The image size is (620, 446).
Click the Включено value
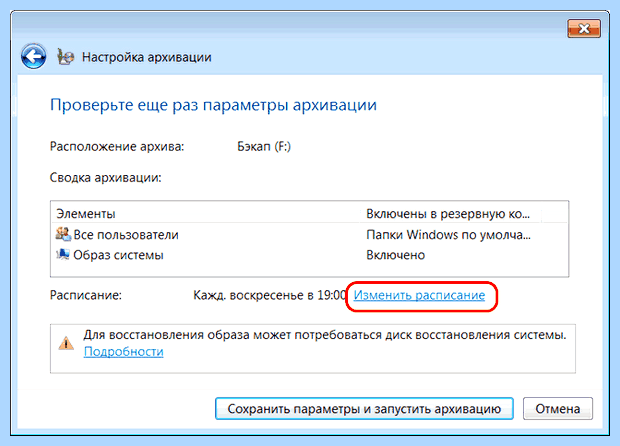click(x=395, y=255)
